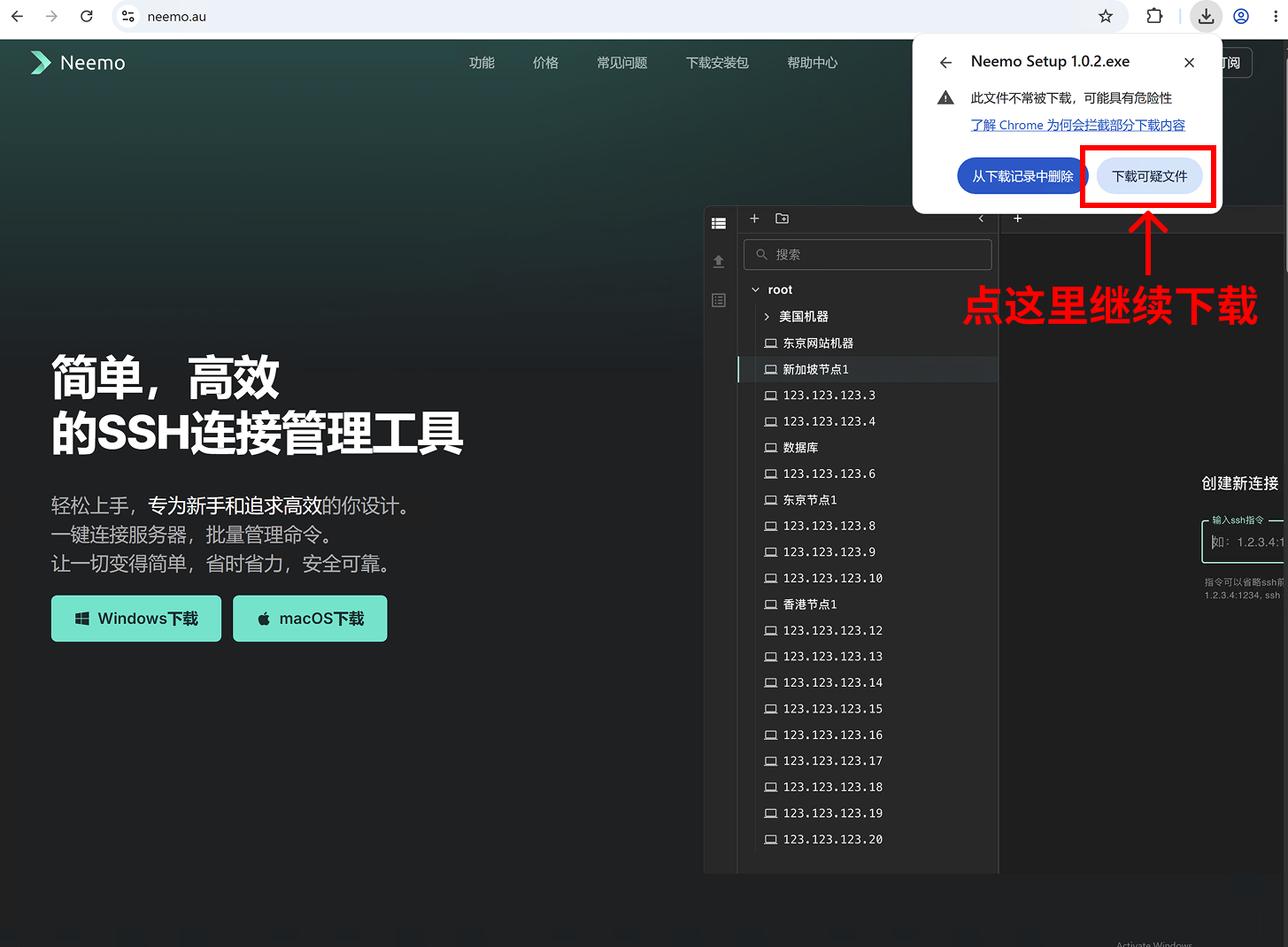Open the upload icon in the sidebar
The width and height of the screenshot is (1288, 947).
click(719, 261)
